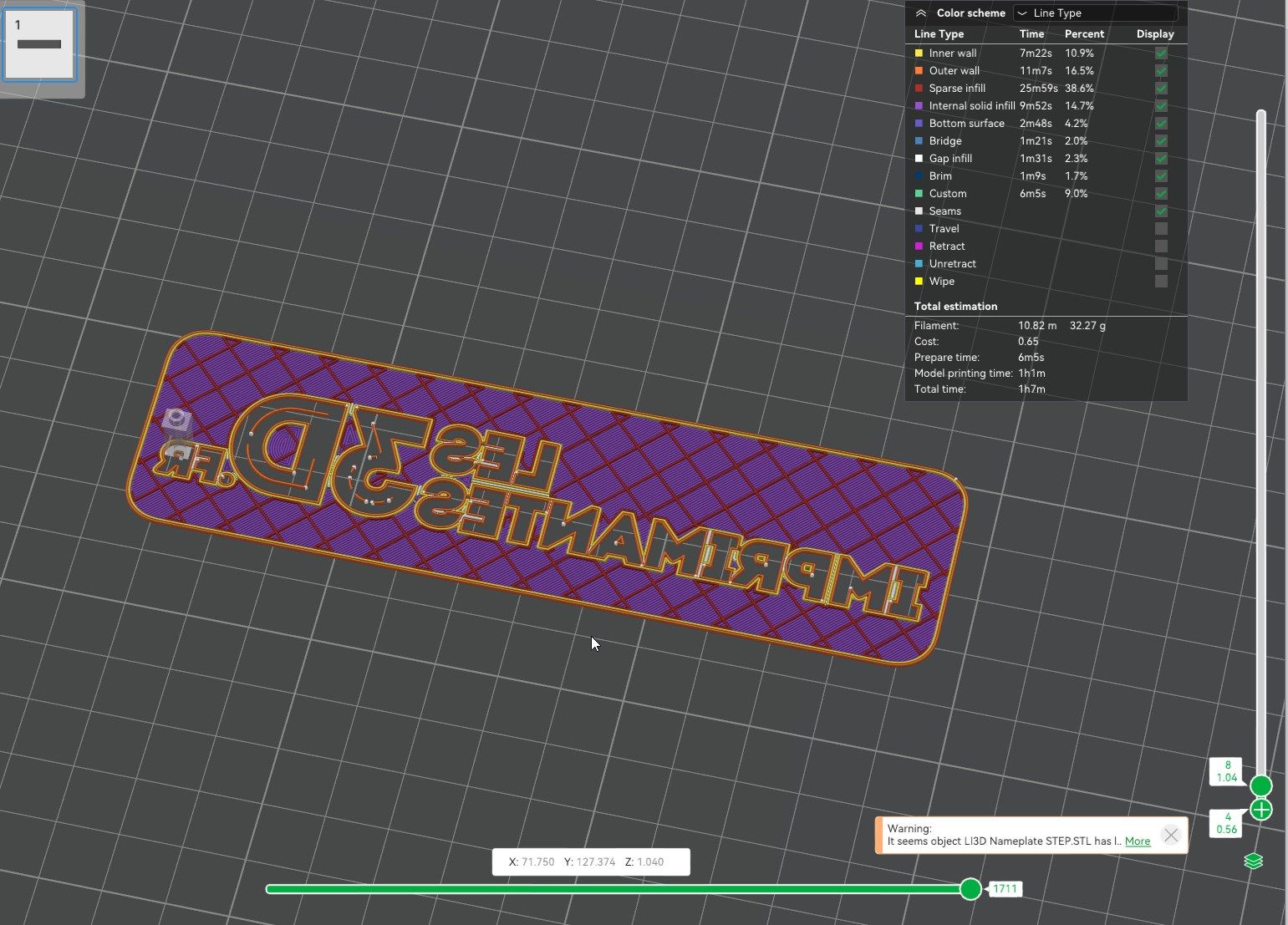Collapse the Color scheme legend panel

tap(920, 13)
